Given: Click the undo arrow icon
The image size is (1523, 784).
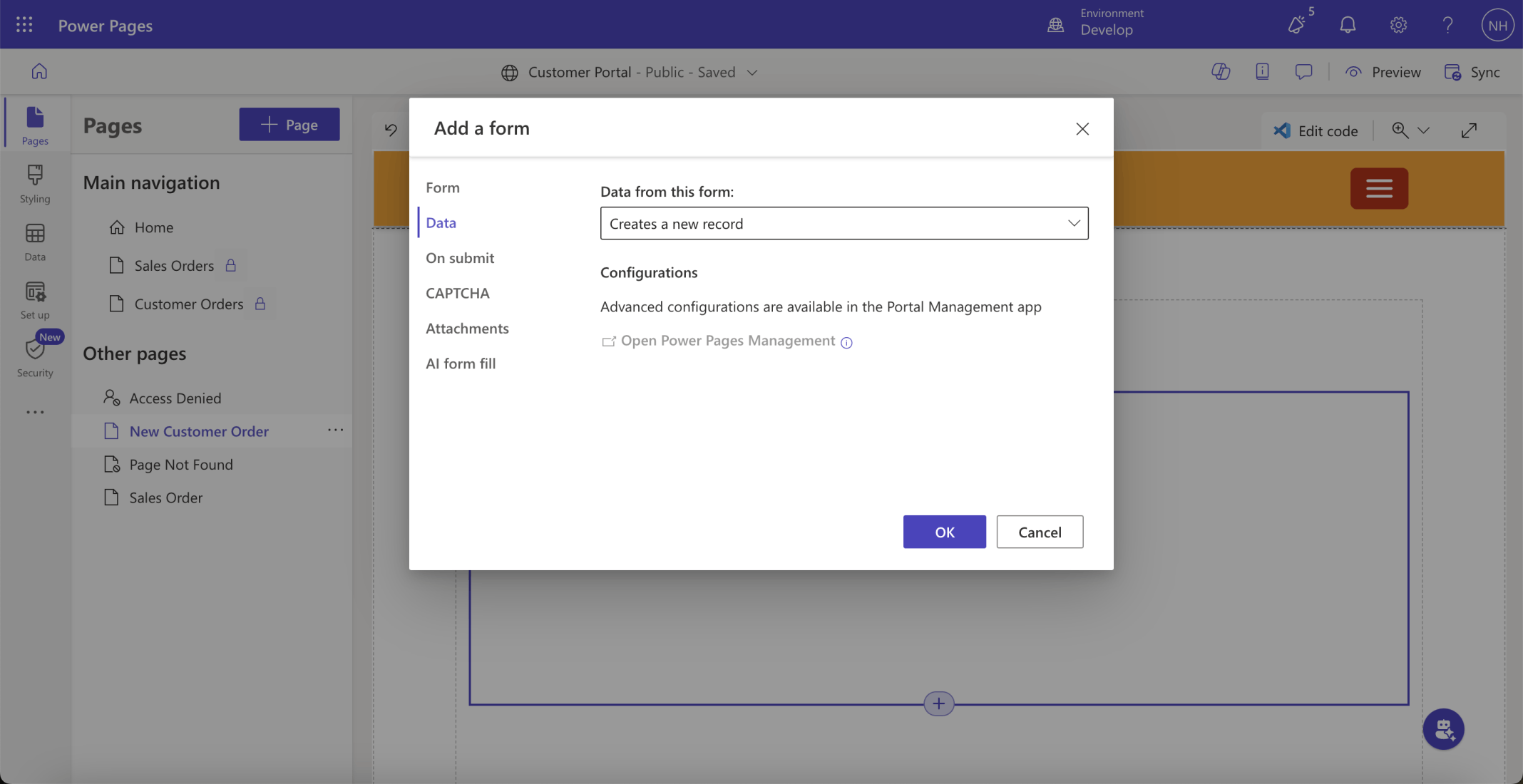Looking at the screenshot, I should point(391,130).
